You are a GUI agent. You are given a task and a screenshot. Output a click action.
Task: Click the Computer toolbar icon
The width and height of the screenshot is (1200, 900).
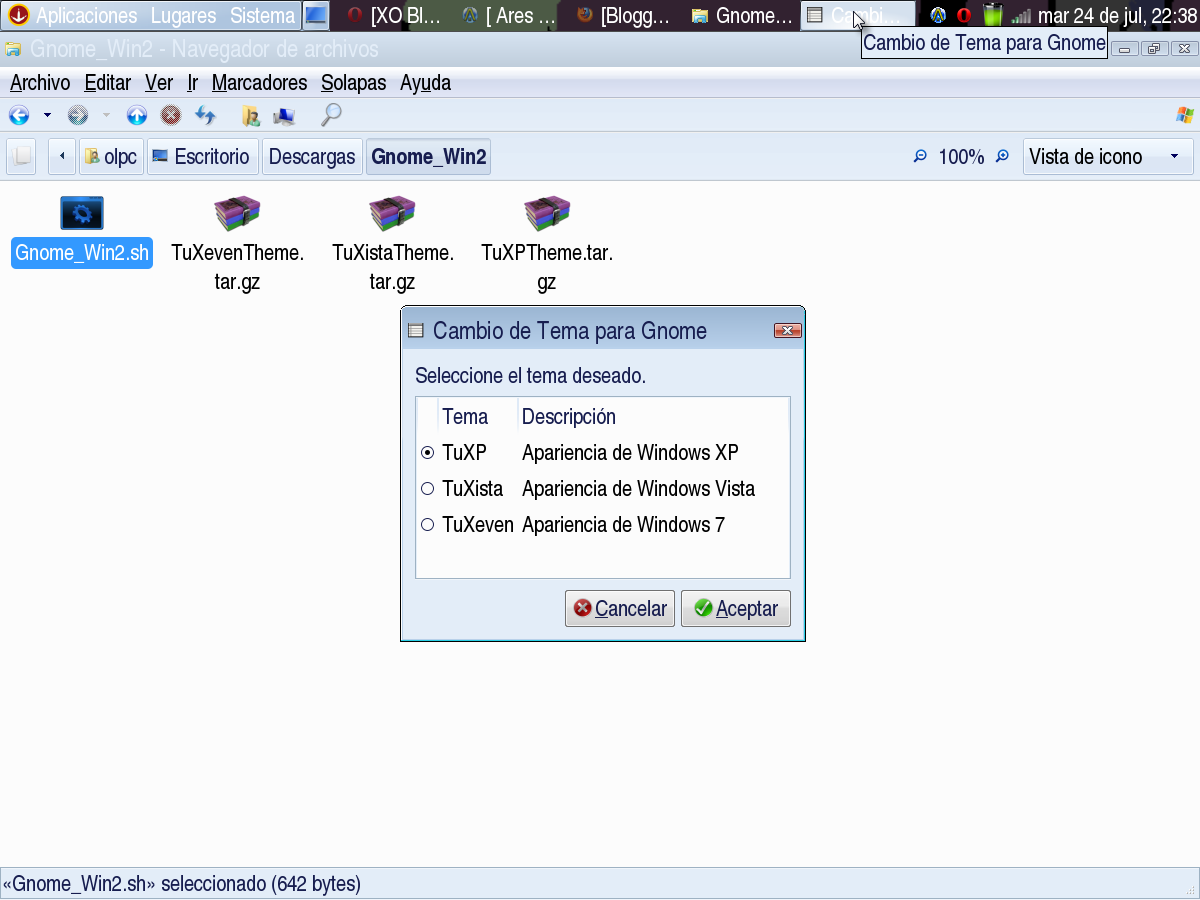coord(284,116)
